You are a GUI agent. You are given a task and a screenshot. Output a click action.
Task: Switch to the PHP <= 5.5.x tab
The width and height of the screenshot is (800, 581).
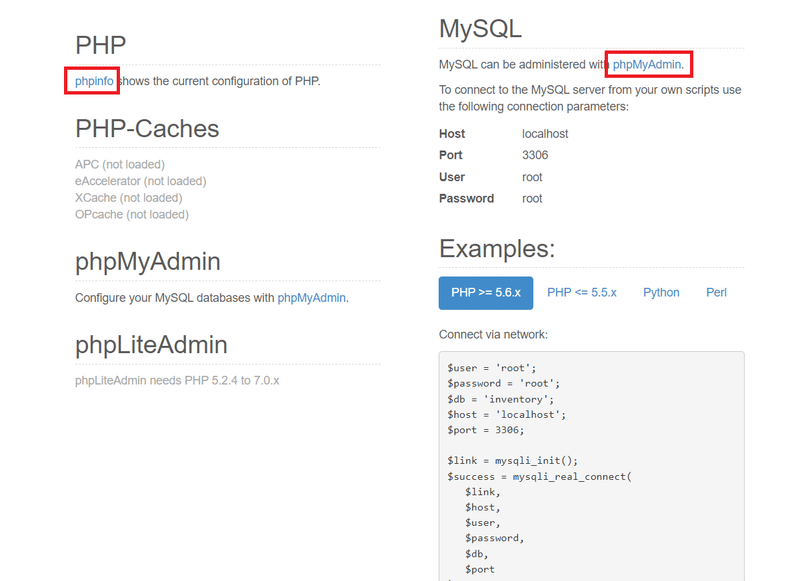582,293
